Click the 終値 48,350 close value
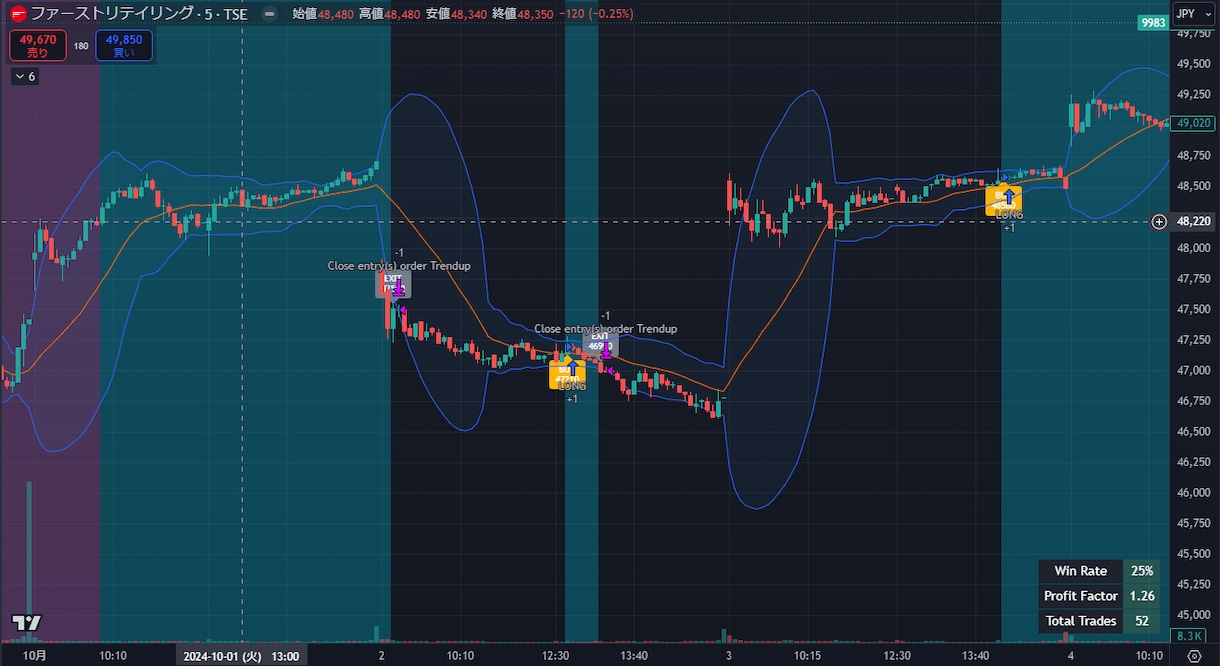 [524, 14]
